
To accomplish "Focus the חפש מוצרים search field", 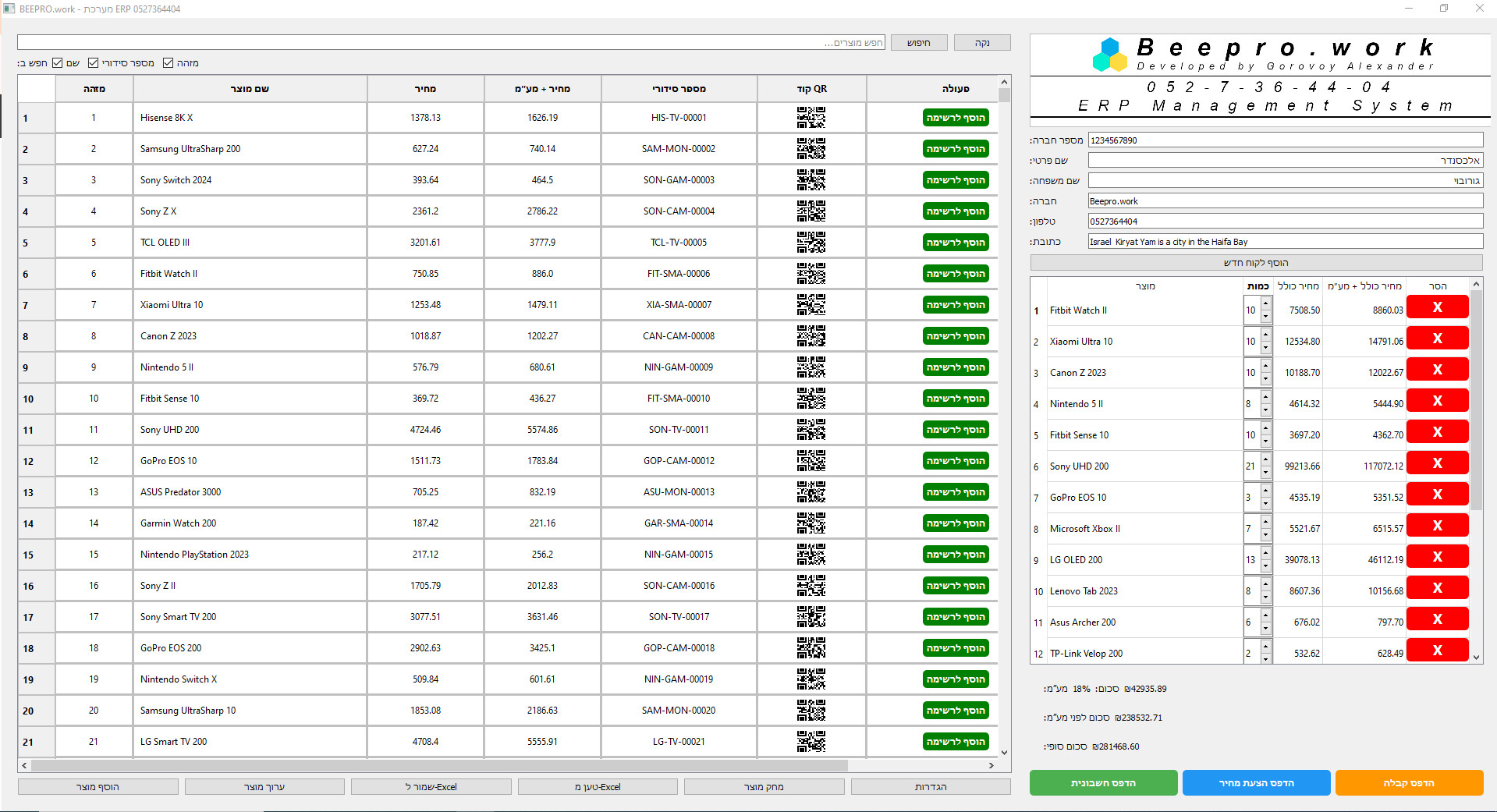I will [451, 43].
